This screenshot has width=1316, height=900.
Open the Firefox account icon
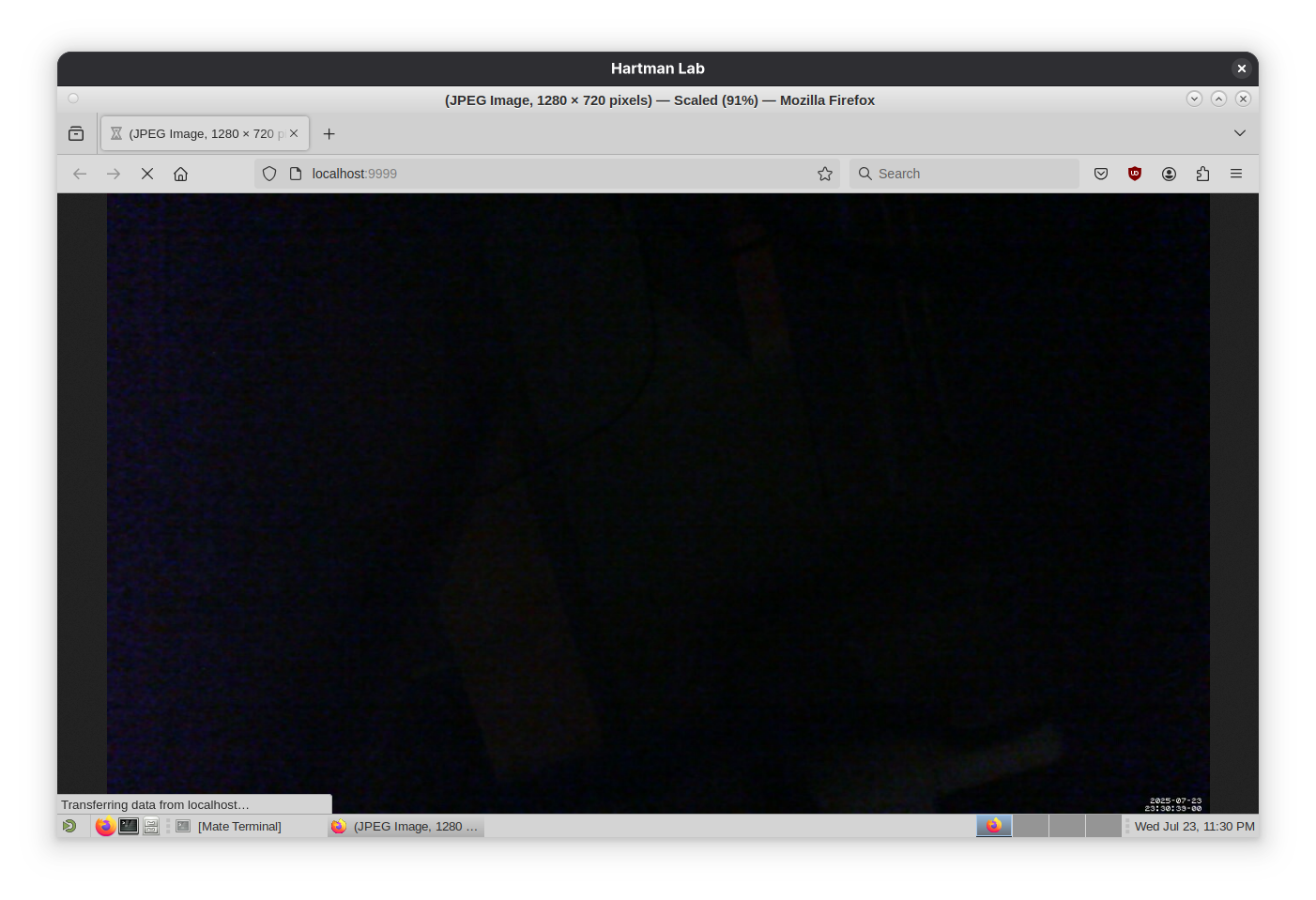coord(1169,174)
